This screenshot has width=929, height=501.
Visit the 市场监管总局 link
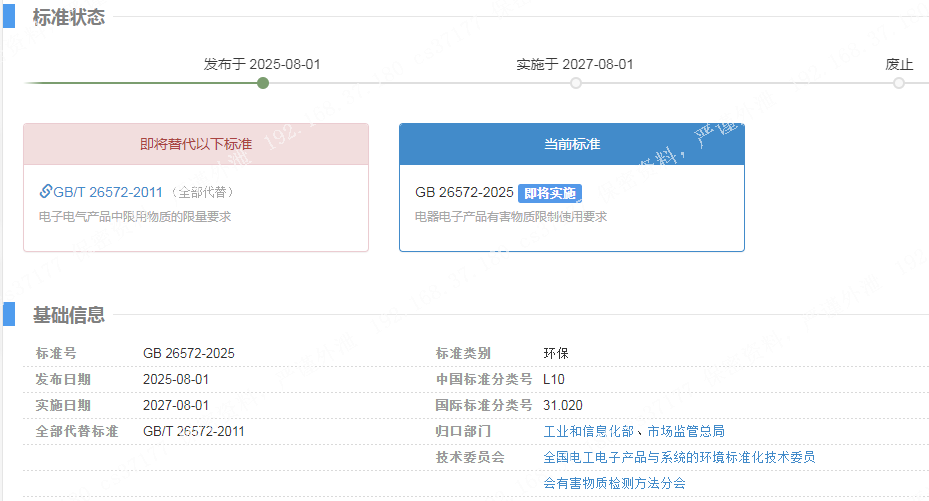pyautogui.click(x=686, y=431)
